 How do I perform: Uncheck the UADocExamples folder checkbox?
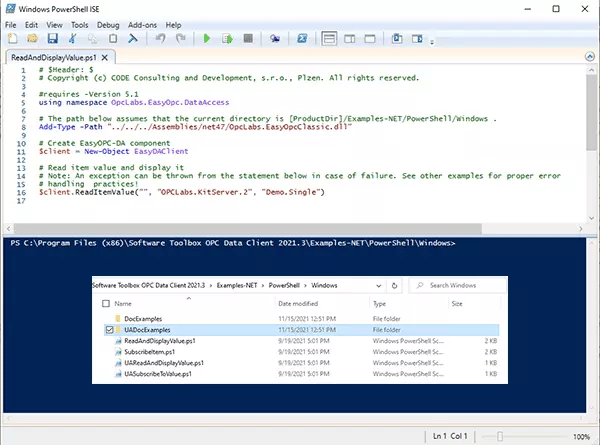click(109, 328)
